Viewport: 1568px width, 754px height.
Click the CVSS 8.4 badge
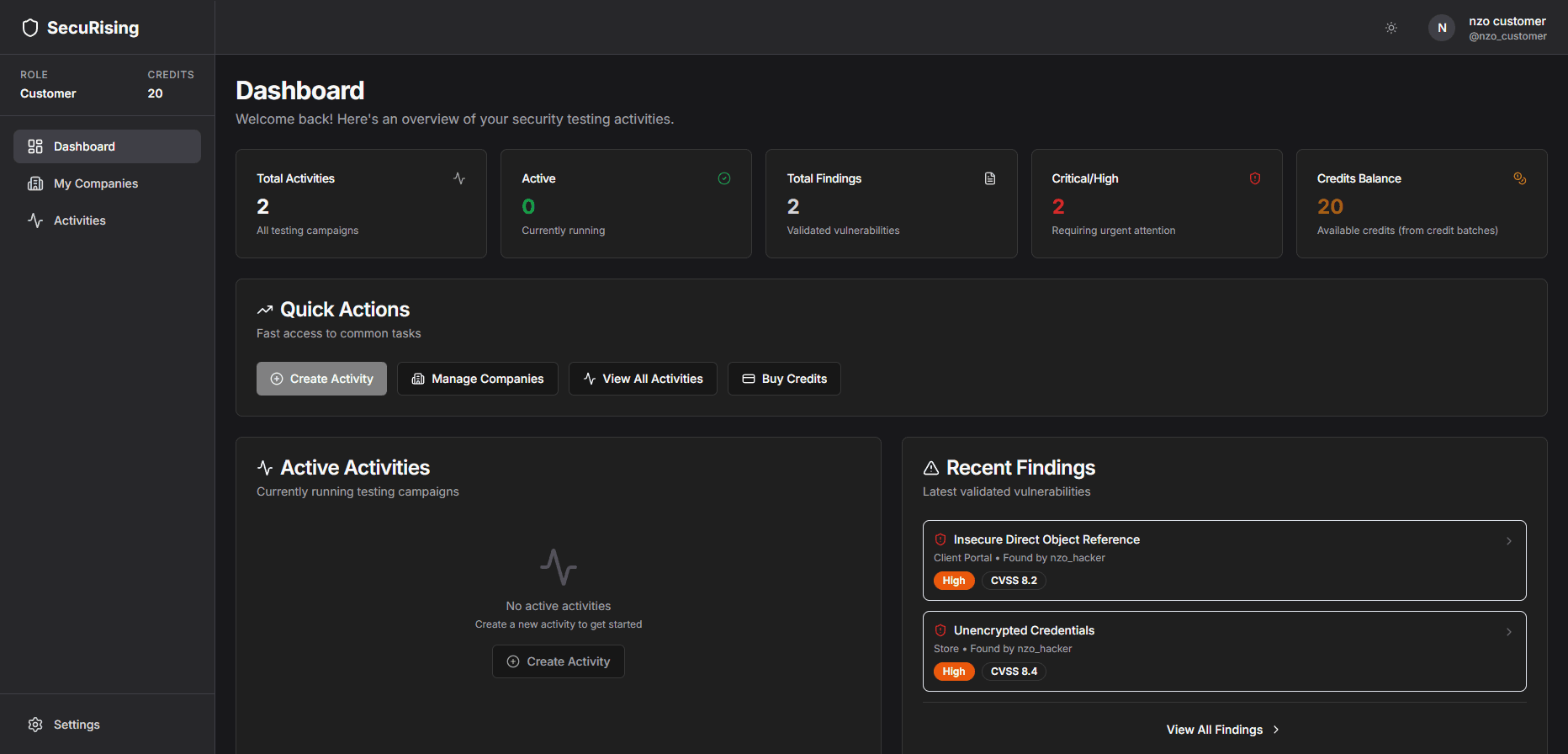pyautogui.click(x=1014, y=672)
